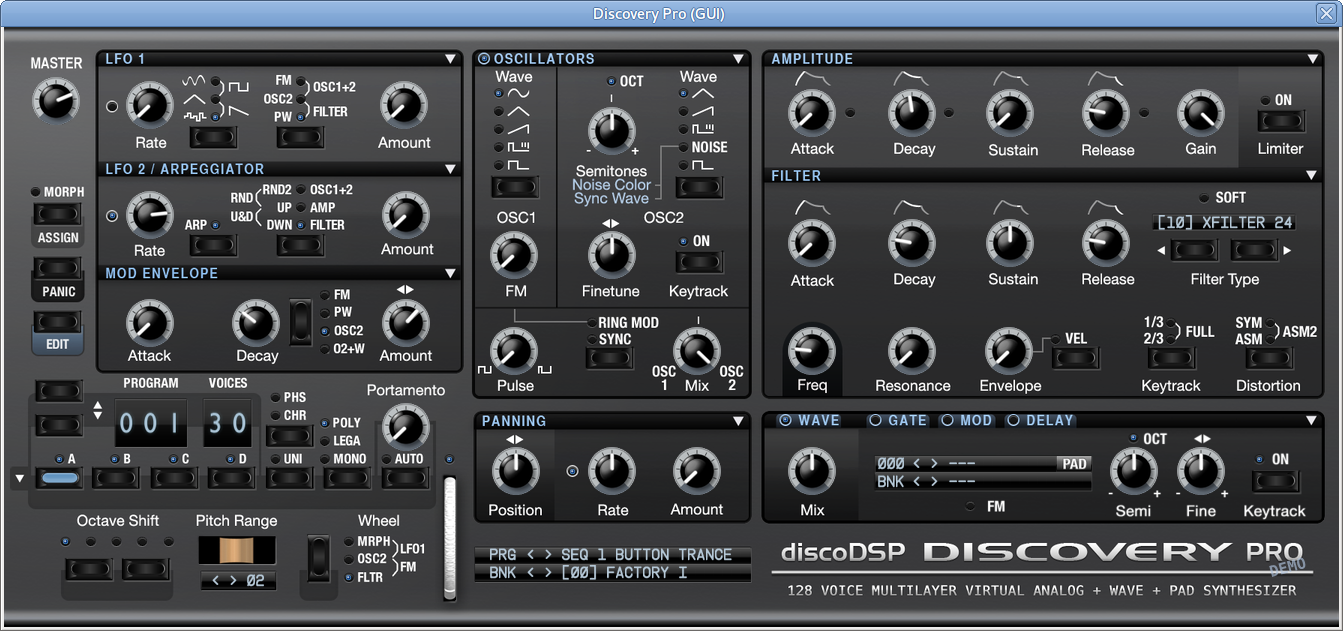This screenshot has height=631, width=1343.
Task: Collapse the Filter panel
Action: tap(1312, 176)
